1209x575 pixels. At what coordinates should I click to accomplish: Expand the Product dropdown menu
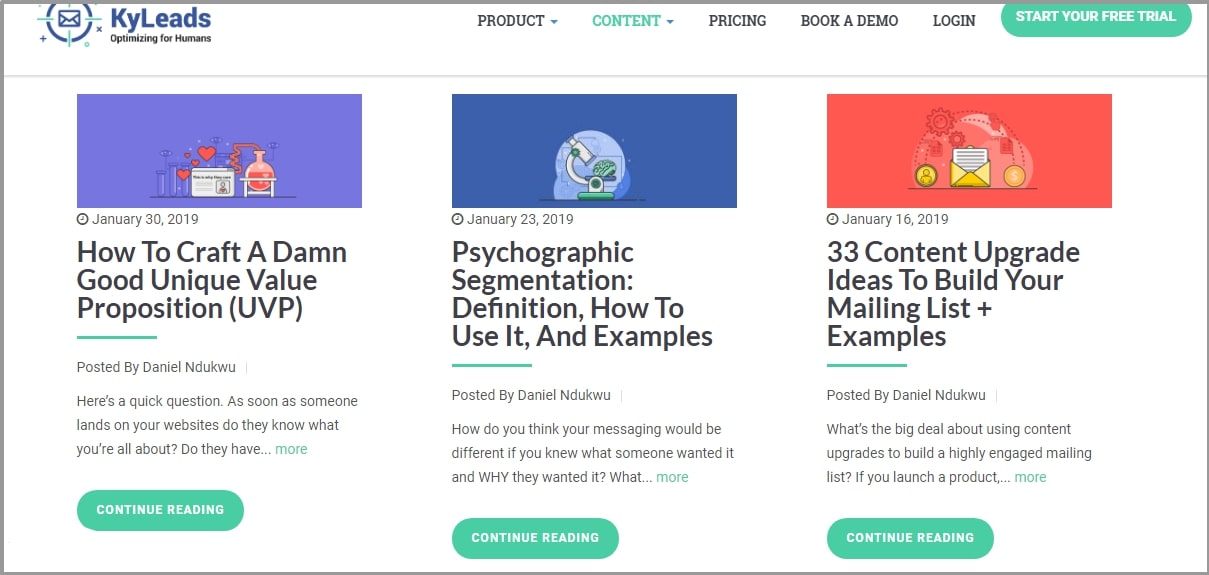(x=517, y=21)
